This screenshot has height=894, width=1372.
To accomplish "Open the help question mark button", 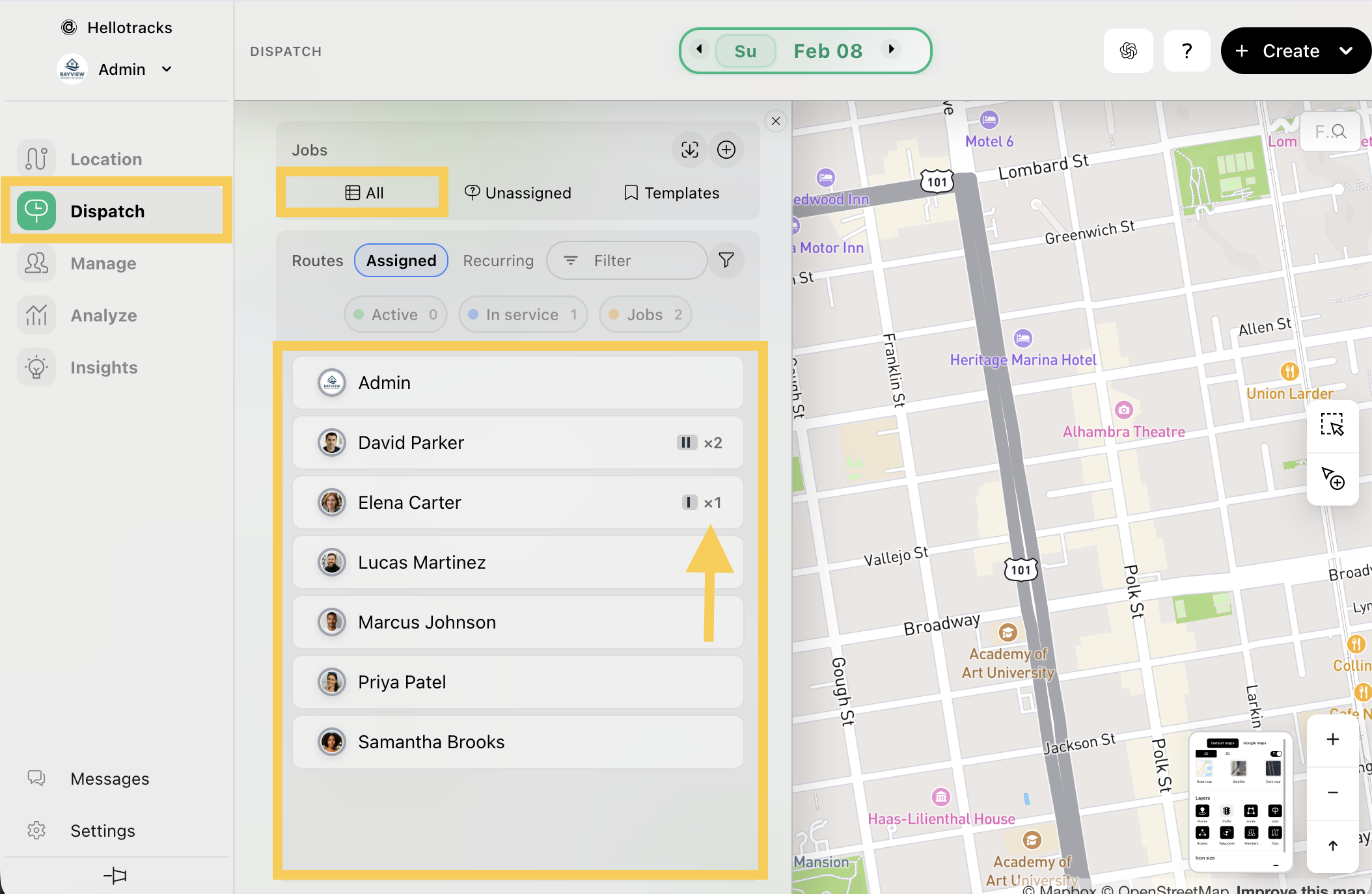I will pos(1187,51).
